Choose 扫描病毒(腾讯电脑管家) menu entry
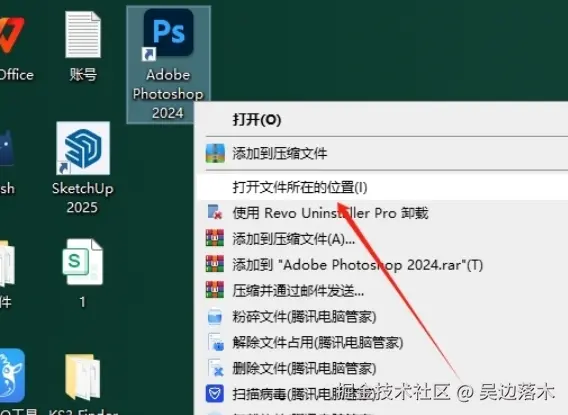Image resolution: width=568 pixels, height=415 pixels. pos(382,394)
